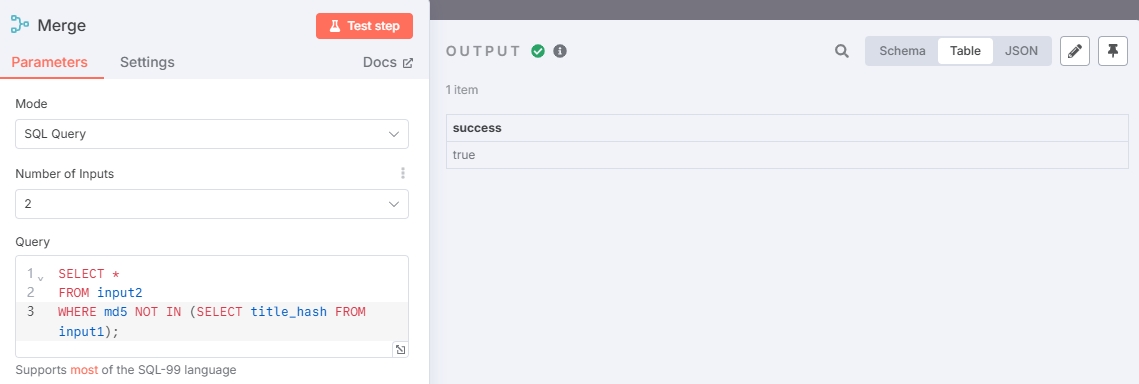Open the Parameters tab

(x=49, y=62)
